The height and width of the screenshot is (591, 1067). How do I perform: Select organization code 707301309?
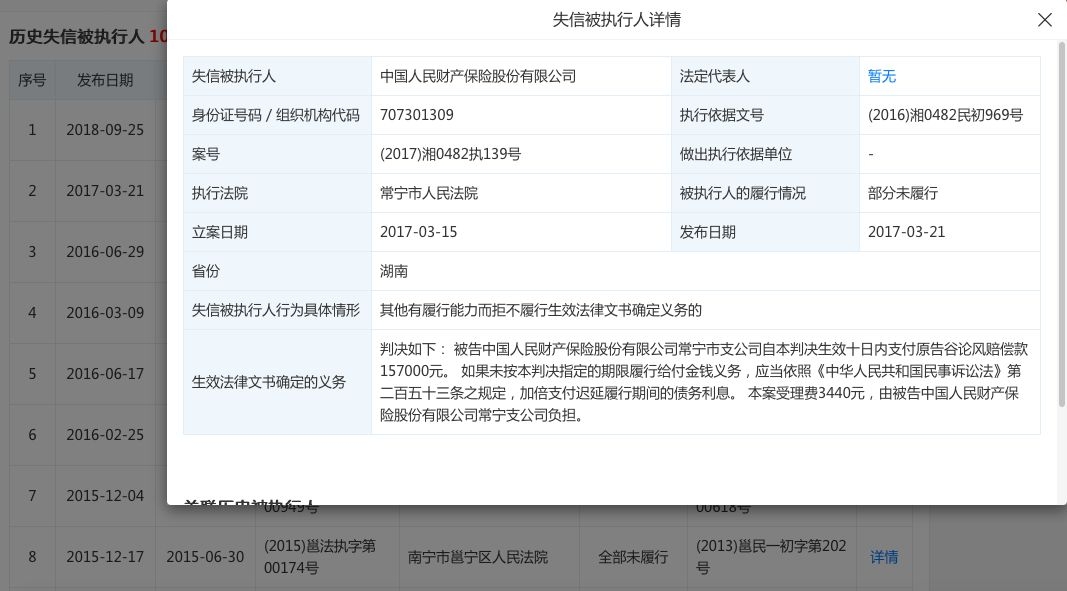416,115
